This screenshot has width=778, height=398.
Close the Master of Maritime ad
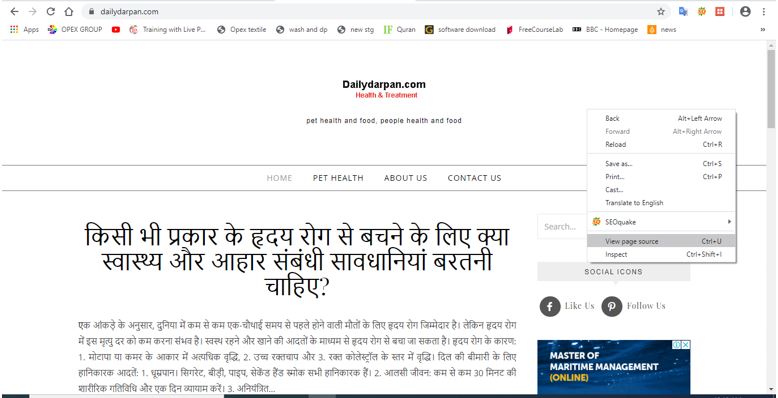pos(685,344)
